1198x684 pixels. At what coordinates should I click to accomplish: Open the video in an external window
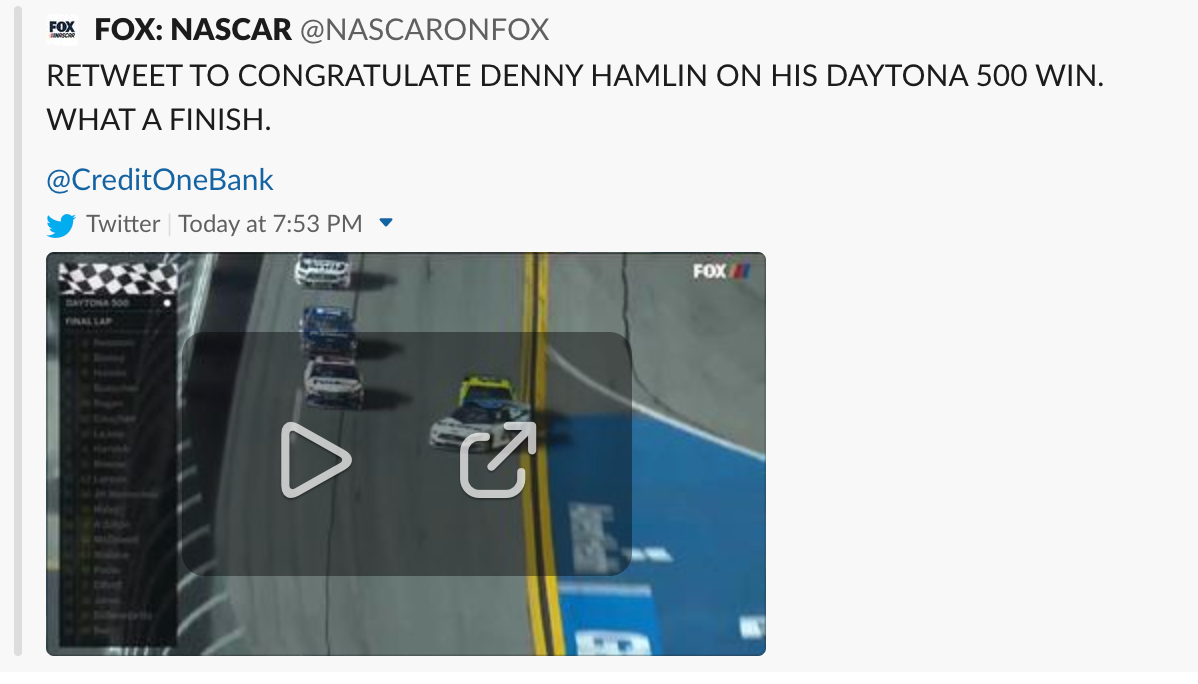[x=497, y=460]
